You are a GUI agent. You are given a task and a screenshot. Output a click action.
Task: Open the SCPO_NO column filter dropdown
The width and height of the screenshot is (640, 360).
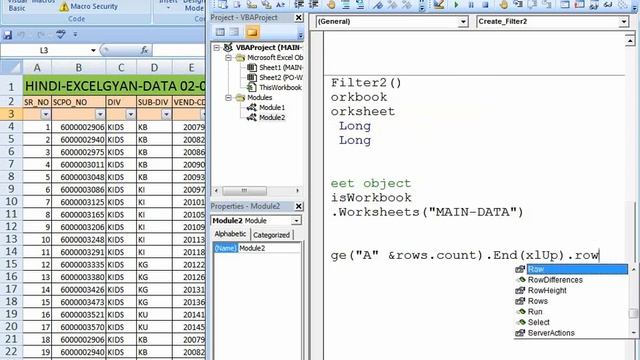click(100, 115)
